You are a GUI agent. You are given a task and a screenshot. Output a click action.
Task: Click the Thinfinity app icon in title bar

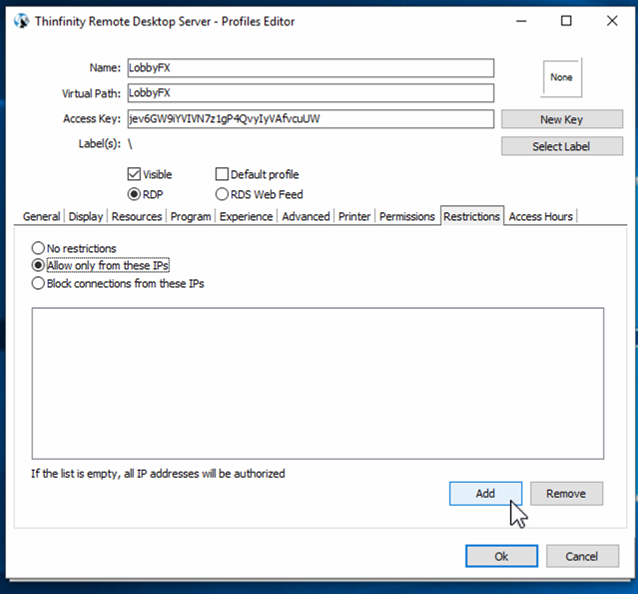click(x=19, y=21)
